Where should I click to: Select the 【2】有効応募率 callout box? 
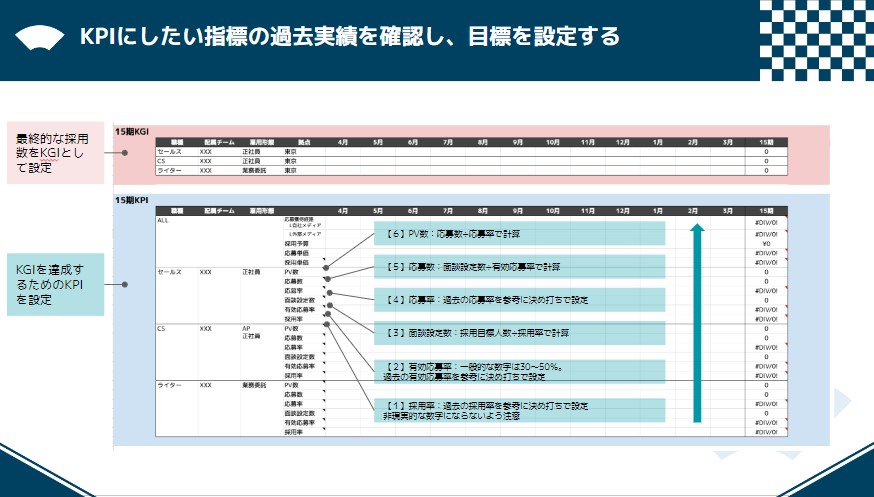click(x=520, y=371)
